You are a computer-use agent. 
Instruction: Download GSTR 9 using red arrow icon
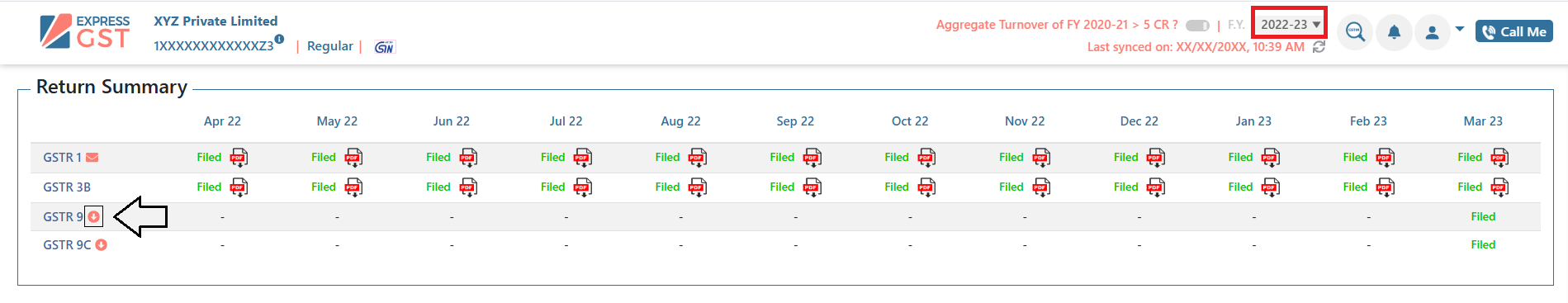(x=93, y=217)
